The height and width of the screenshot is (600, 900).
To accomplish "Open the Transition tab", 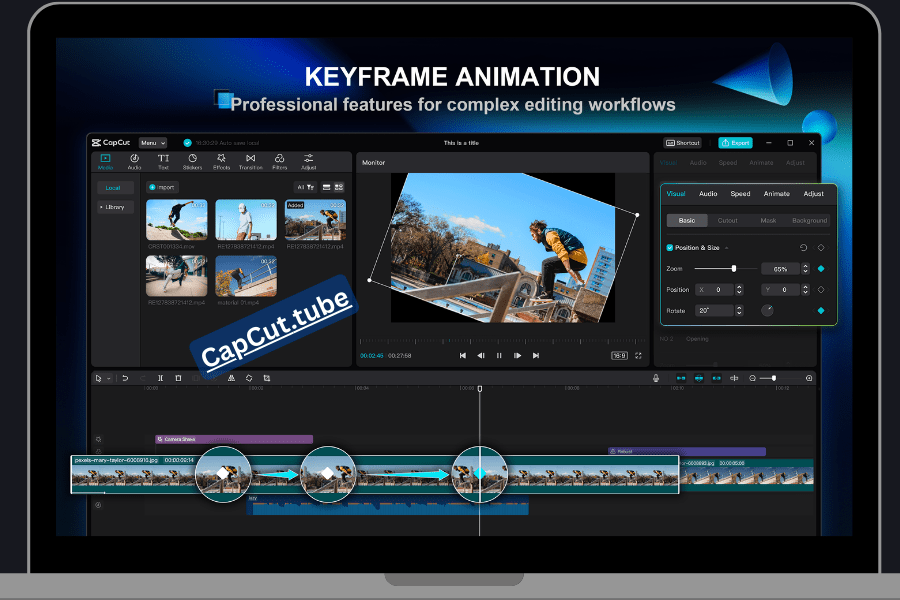I will (x=251, y=161).
